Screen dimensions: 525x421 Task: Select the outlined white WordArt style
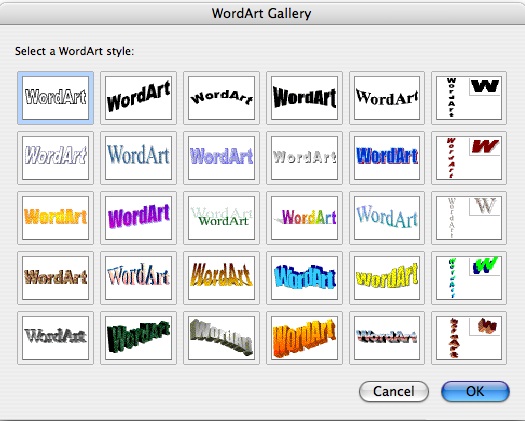[56, 98]
